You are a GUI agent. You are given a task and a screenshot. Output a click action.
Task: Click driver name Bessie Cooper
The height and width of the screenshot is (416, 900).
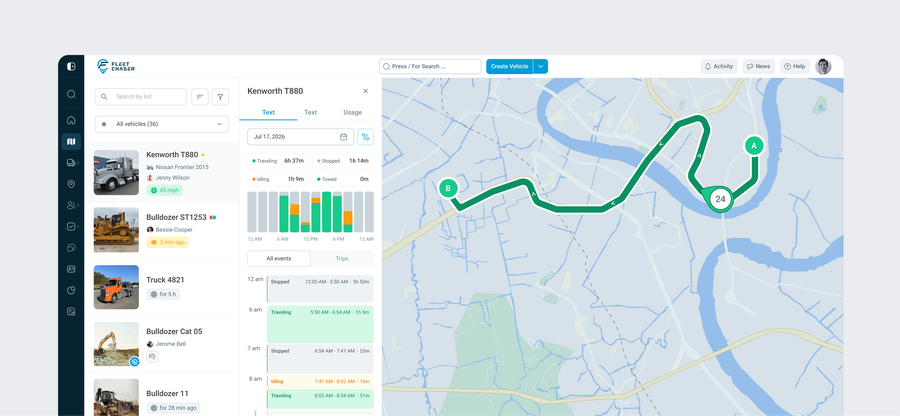(174, 230)
